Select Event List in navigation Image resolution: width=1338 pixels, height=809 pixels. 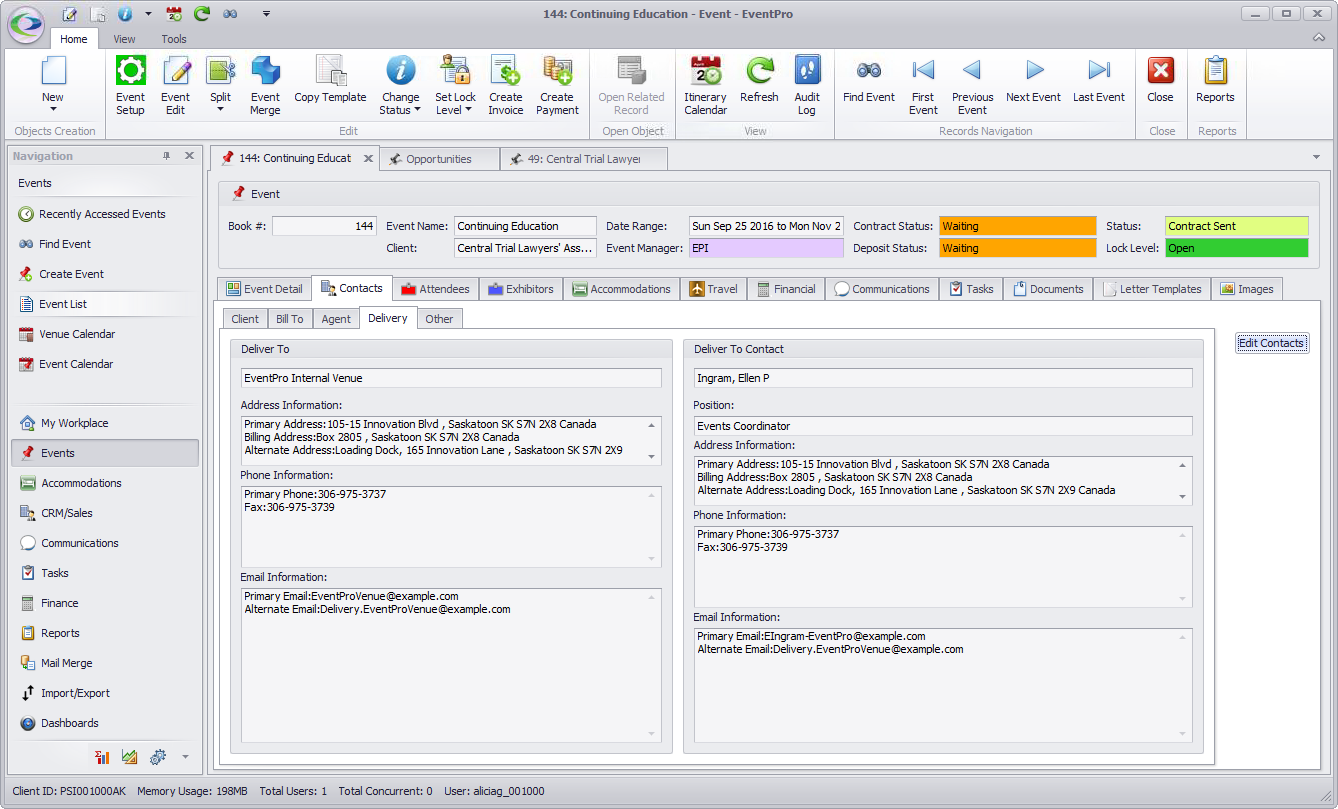tap(105, 304)
